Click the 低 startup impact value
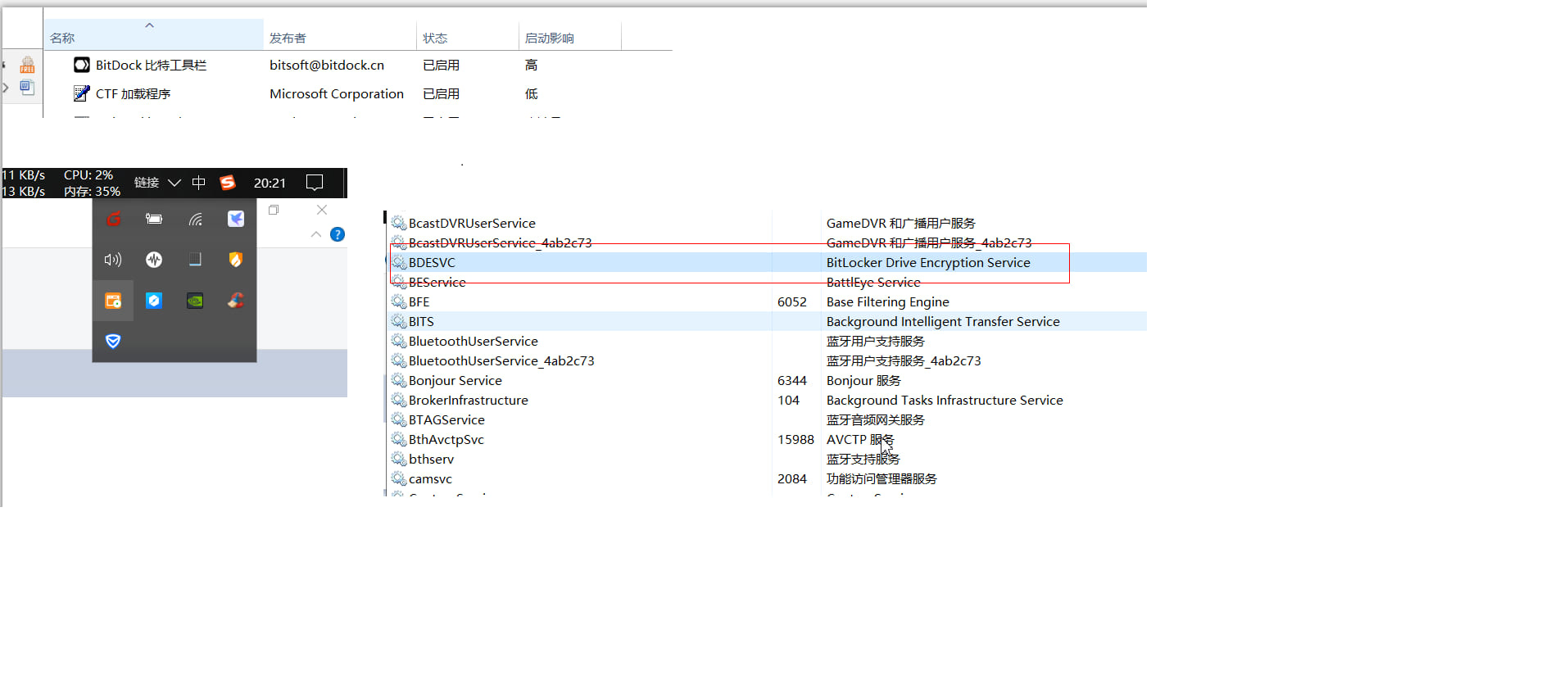This screenshot has width=1568, height=675. coord(531,93)
